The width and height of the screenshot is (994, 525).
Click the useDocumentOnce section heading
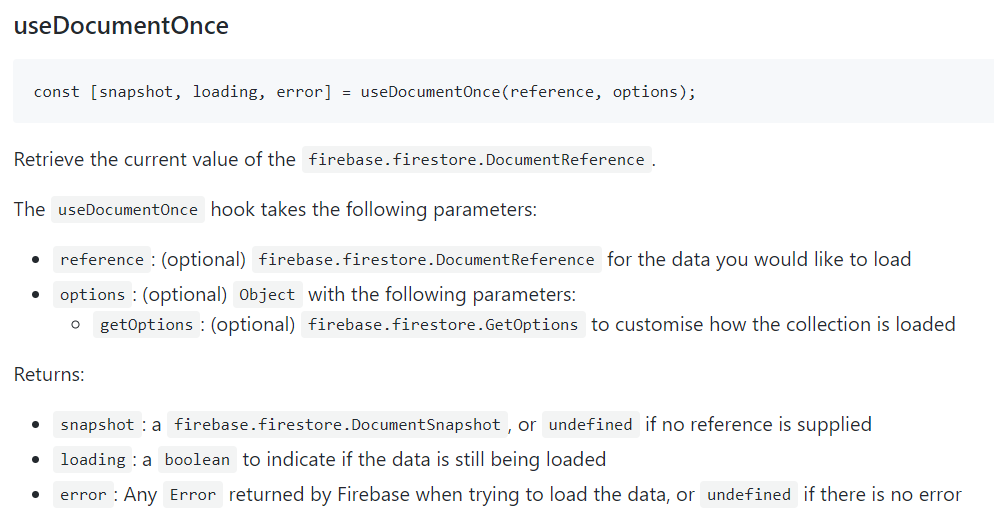pyautogui.click(x=121, y=26)
